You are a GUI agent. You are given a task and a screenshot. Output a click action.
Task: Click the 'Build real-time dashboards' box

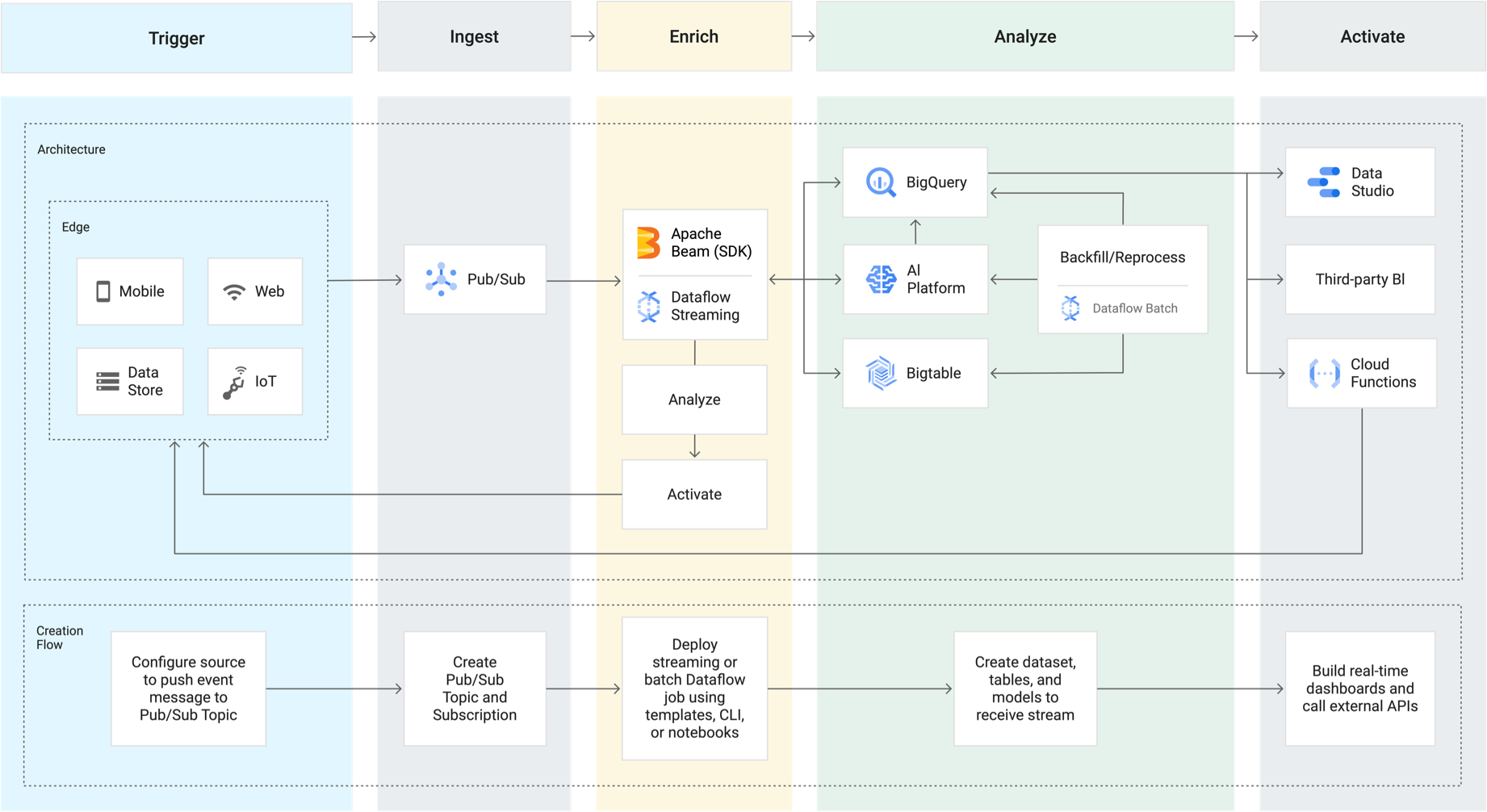coord(1360,689)
